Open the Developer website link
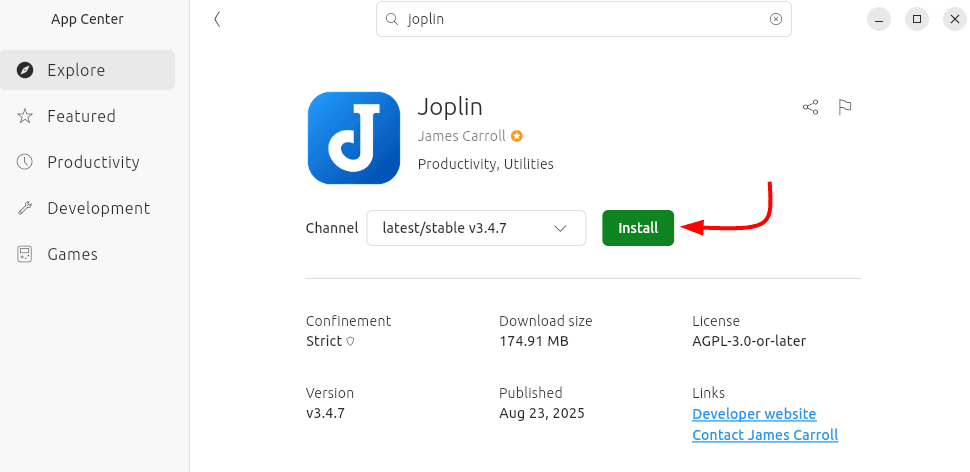970x472 pixels. point(754,414)
